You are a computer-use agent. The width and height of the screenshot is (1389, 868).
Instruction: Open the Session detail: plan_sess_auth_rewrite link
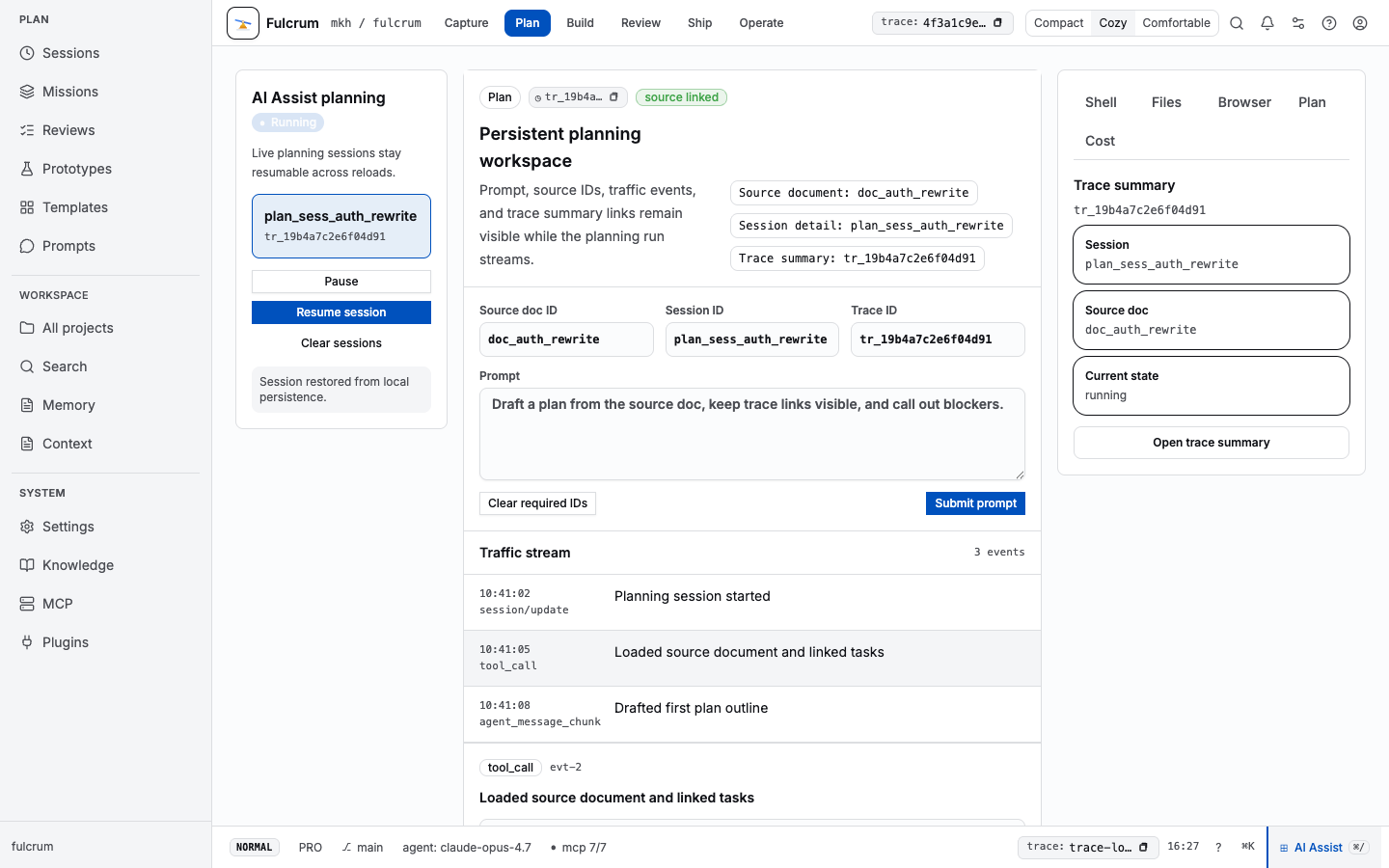tap(871, 226)
